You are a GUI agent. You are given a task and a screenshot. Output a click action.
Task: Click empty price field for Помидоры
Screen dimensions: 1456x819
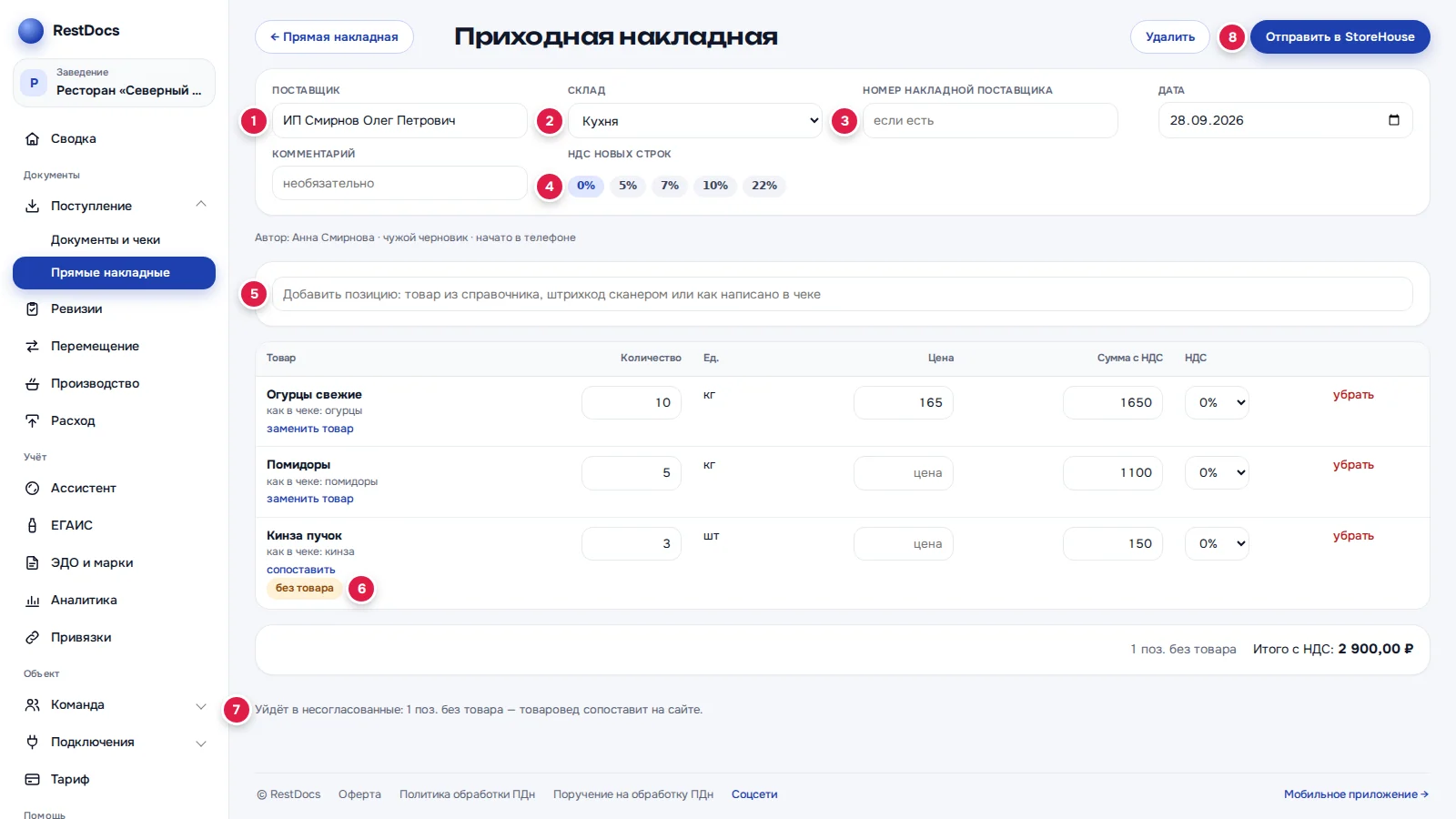click(904, 473)
